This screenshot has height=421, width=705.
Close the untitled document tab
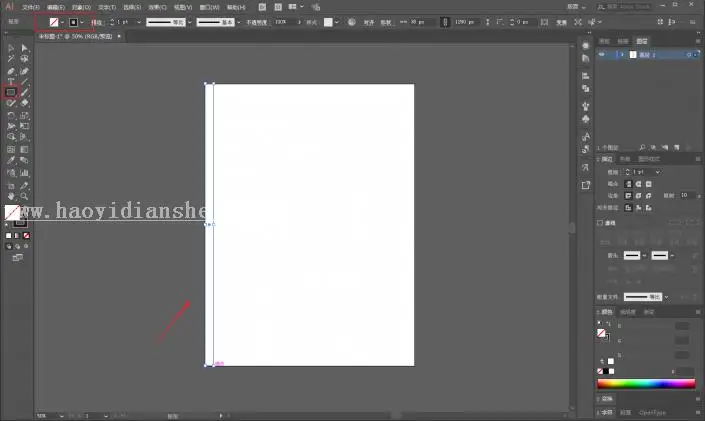(x=119, y=36)
